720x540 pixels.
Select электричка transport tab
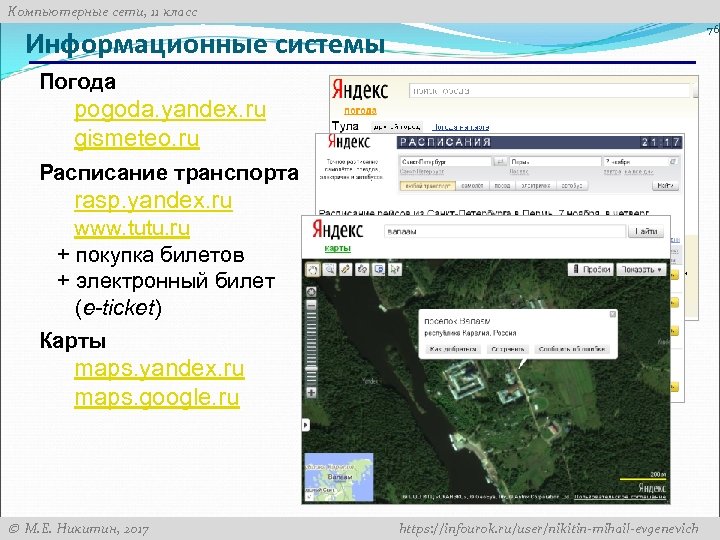coord(535,186)
